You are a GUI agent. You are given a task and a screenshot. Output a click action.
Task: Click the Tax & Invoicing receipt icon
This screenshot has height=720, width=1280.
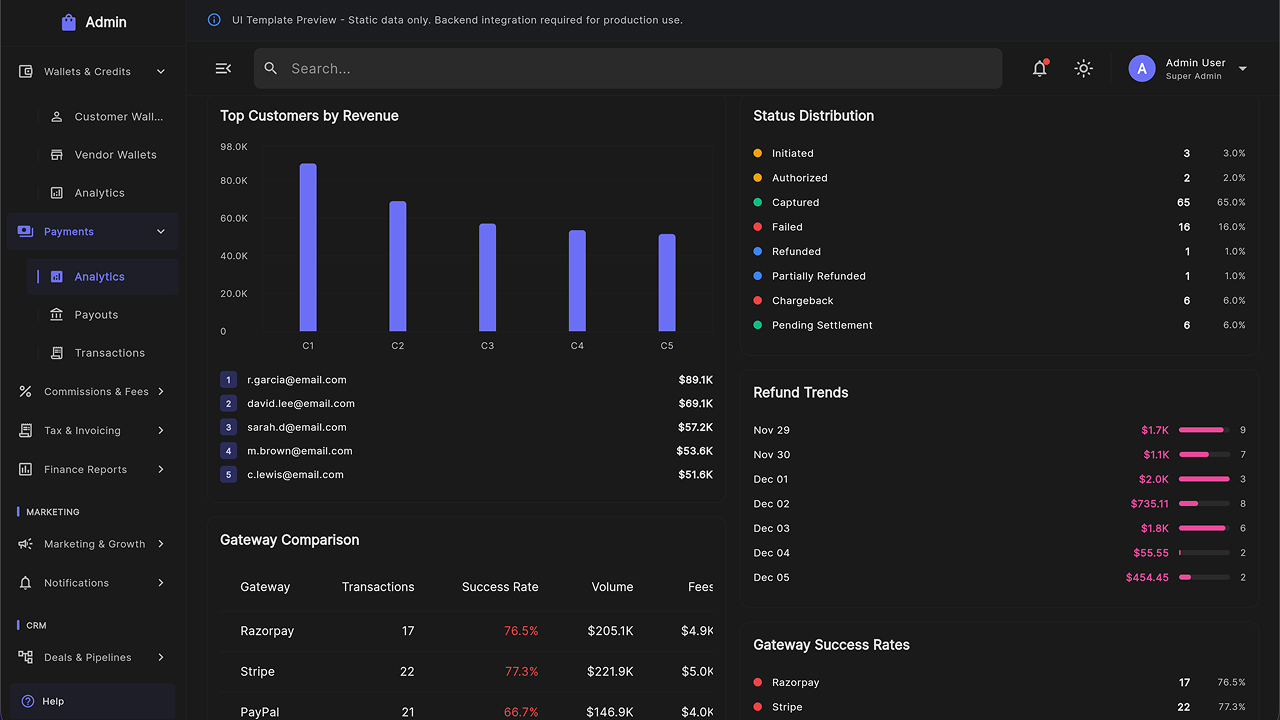point(26,430)
